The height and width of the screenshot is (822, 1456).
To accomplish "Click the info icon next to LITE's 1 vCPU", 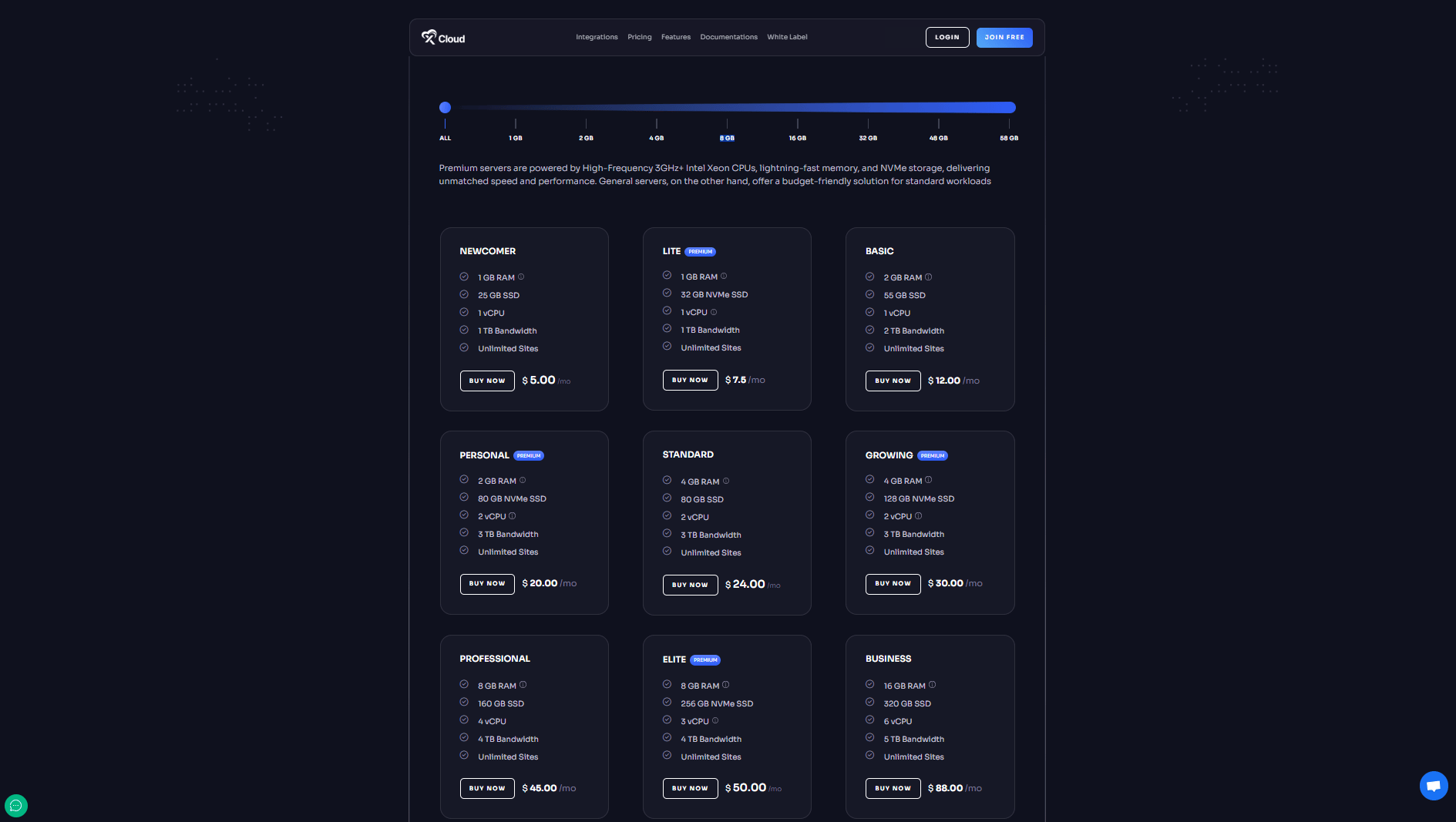I will coord(714,311).
